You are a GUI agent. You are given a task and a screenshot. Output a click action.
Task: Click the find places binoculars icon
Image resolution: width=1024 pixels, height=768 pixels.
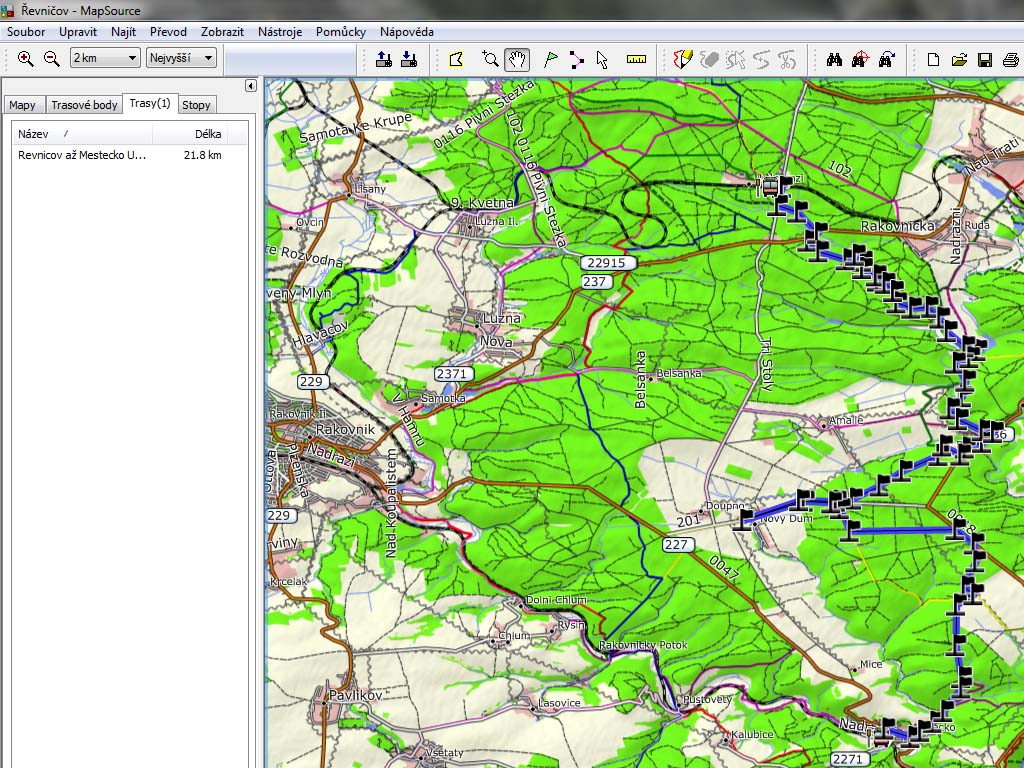point(834,59)
